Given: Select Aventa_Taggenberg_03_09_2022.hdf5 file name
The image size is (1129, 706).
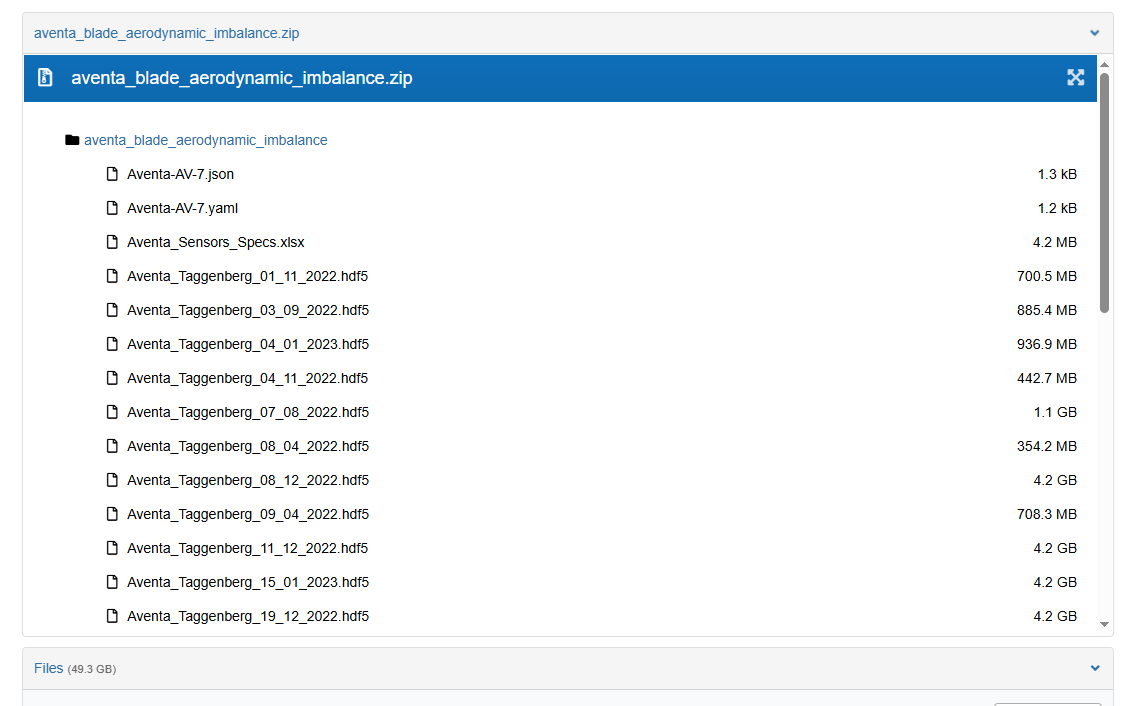Looking at the screenshot, I should click(x=248, y=310).
